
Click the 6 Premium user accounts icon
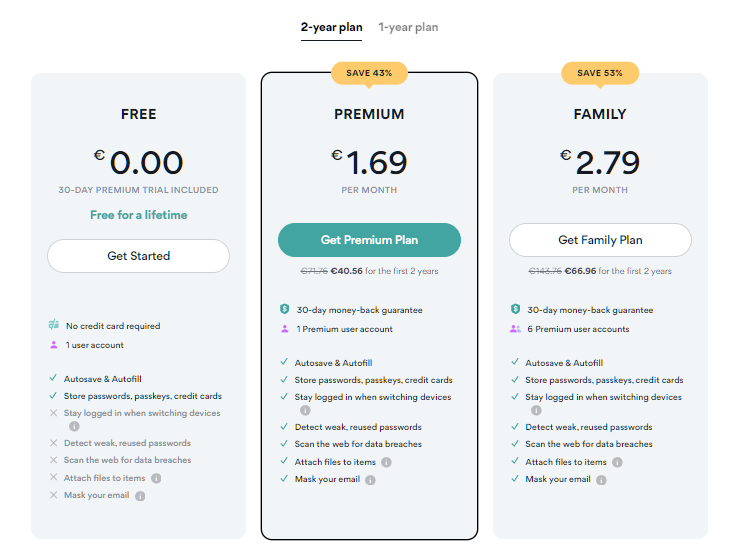click(515, 329)
